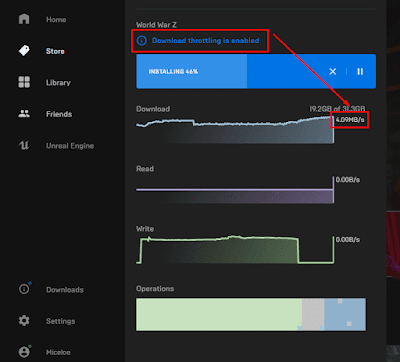The width and height of the screenshot is (400, 362).
Task: Select the Friends menu label
Action: point(59,114)
